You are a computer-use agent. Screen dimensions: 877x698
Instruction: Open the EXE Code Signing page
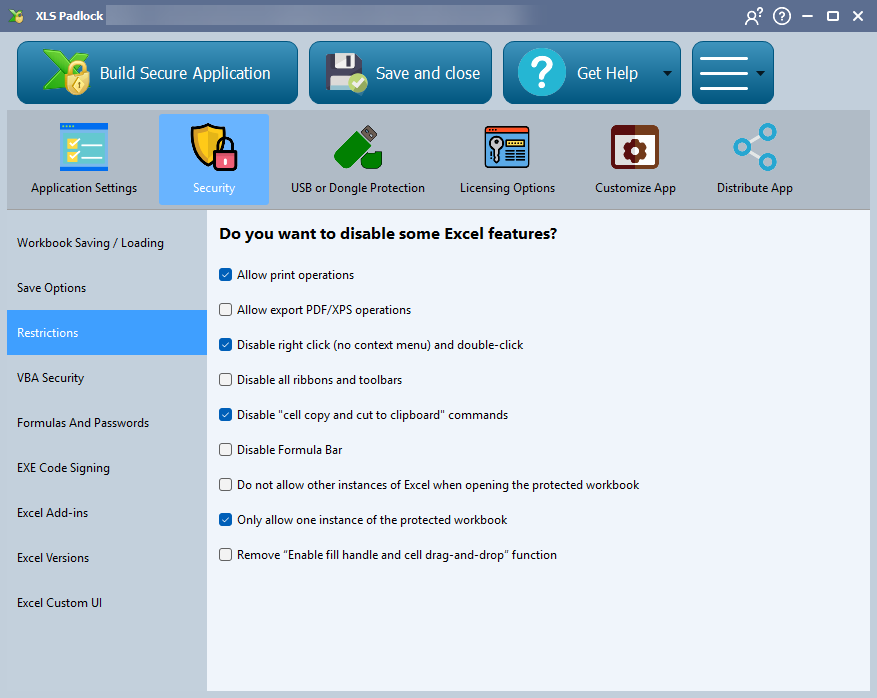(x=63, y=468)
